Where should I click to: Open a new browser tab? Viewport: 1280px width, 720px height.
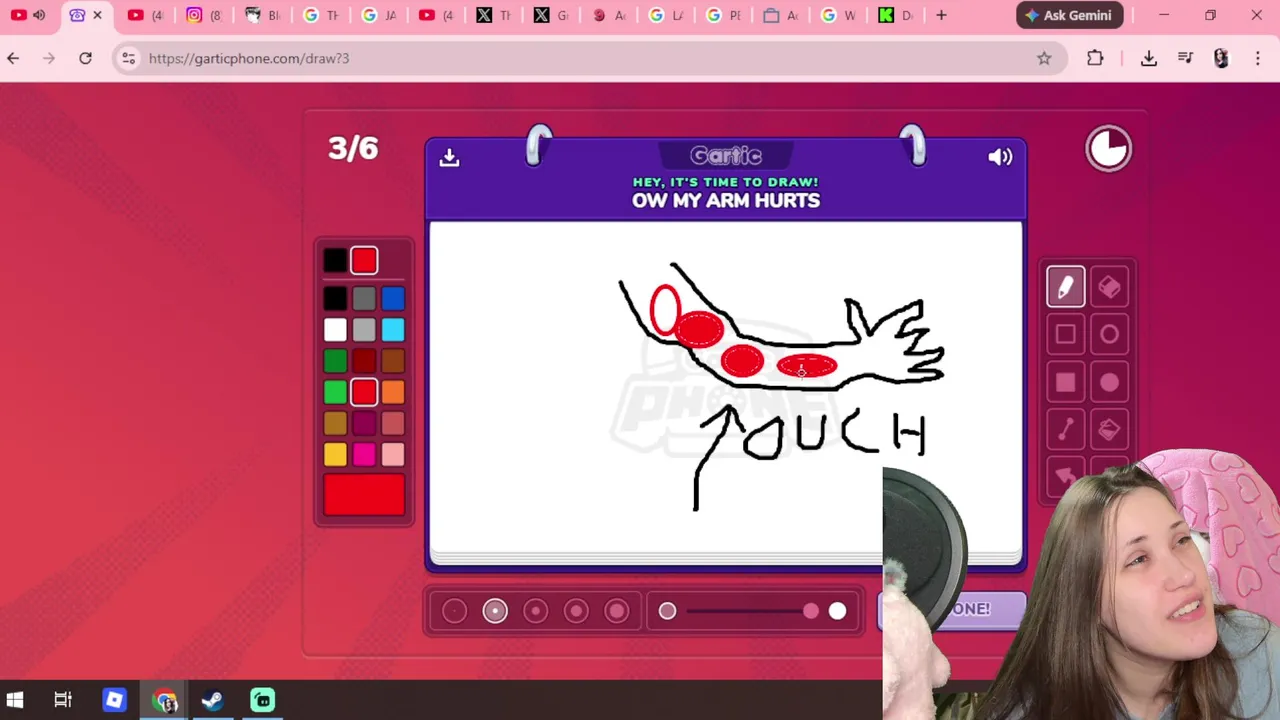[x=941, y=15]
